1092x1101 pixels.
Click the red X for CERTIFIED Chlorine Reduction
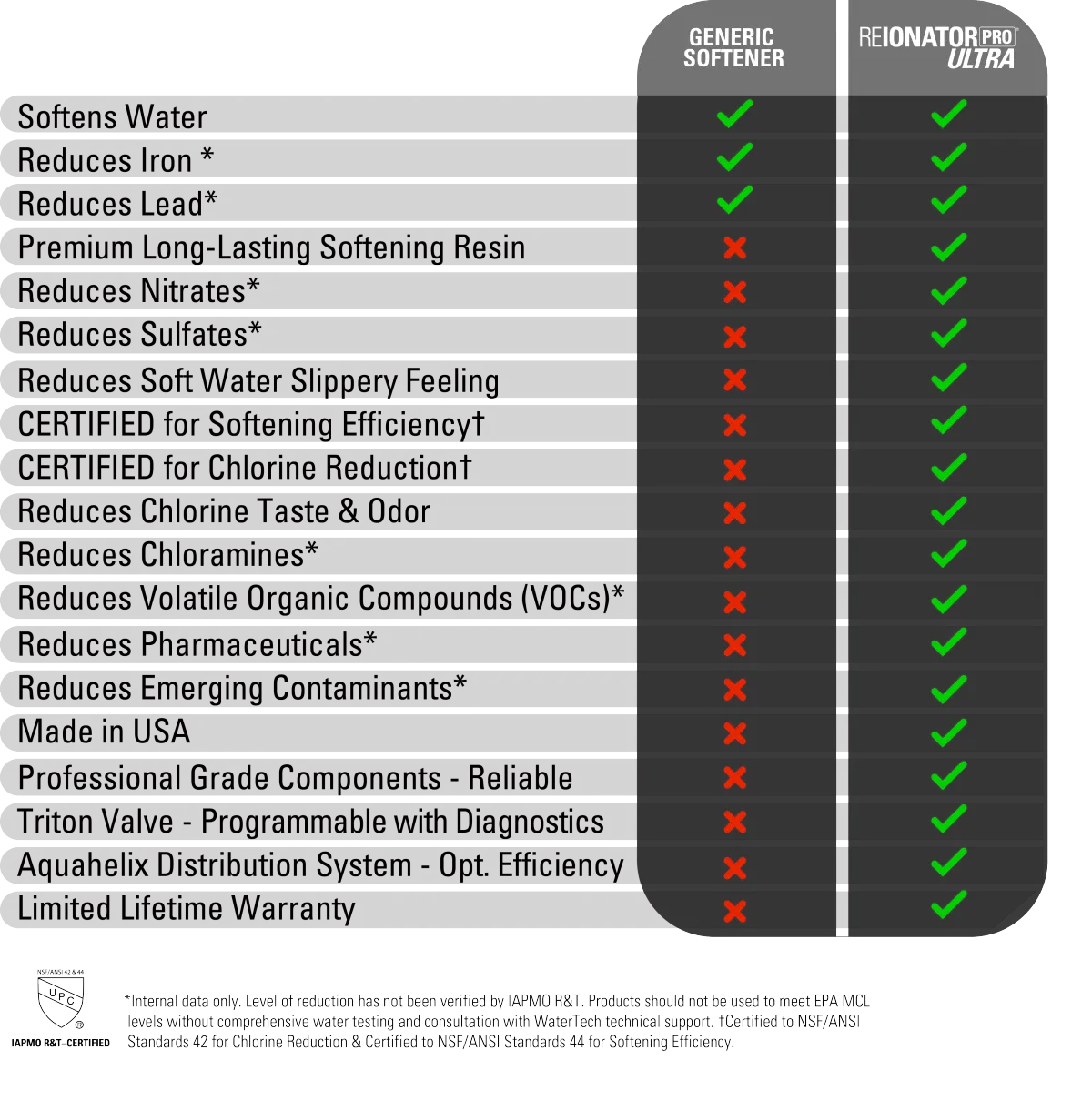735,470
